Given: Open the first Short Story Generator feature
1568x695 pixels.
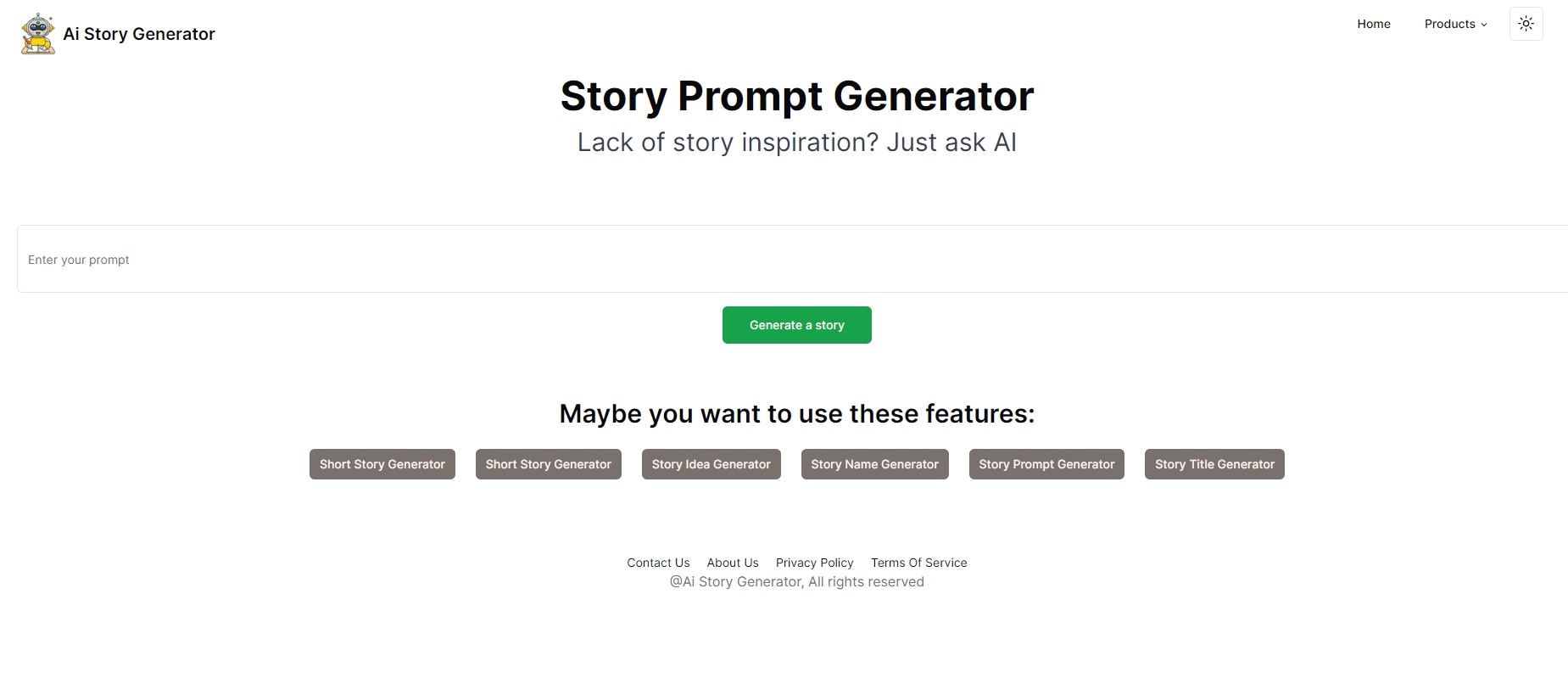Looking at the screenshot, I should click(382, 464).
